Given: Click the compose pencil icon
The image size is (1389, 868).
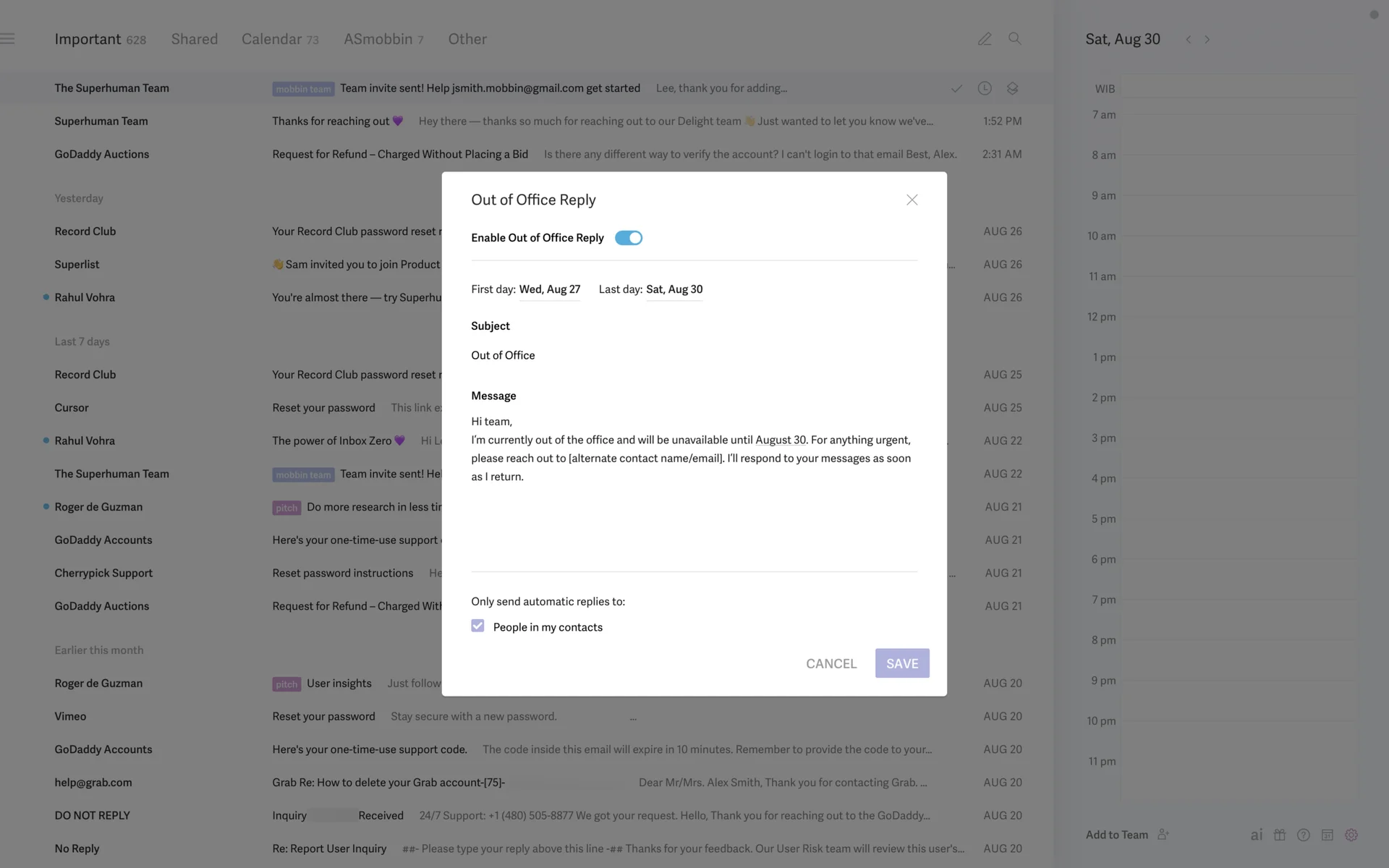Looking at the screenshot, I should point(984,39).
